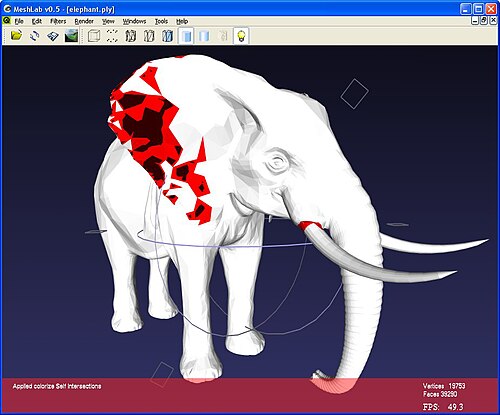Choose flat lines render mode icon
Screen dimensions: 500x415
(x=167, y=35)
